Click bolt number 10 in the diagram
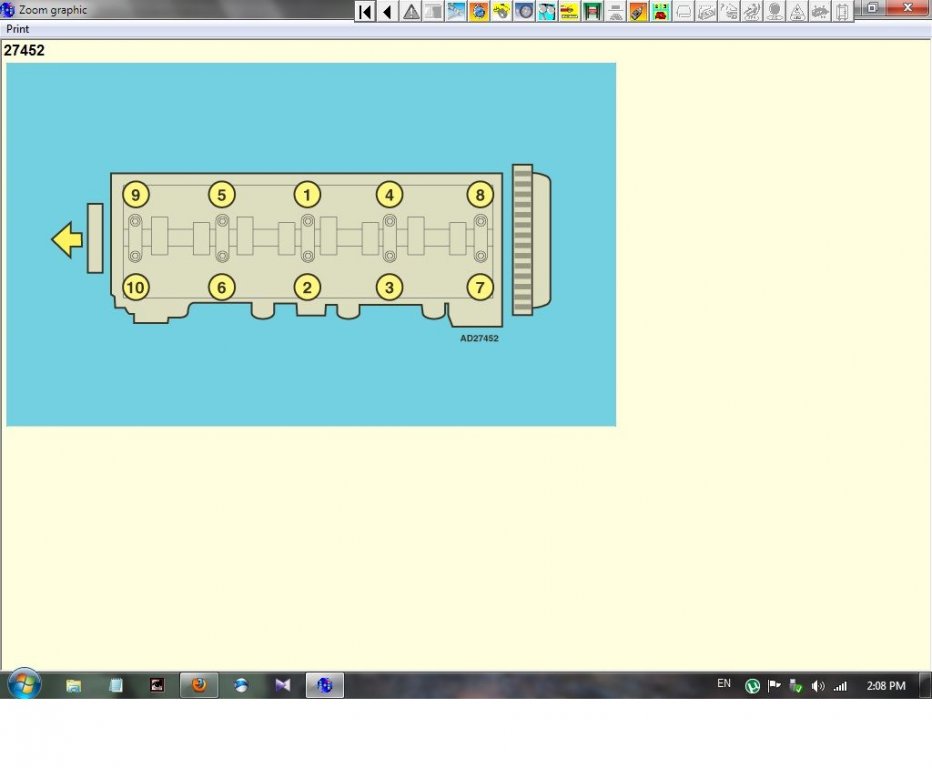Image resolution: width=932 pixels, height=768 pixels. point(135,288)
